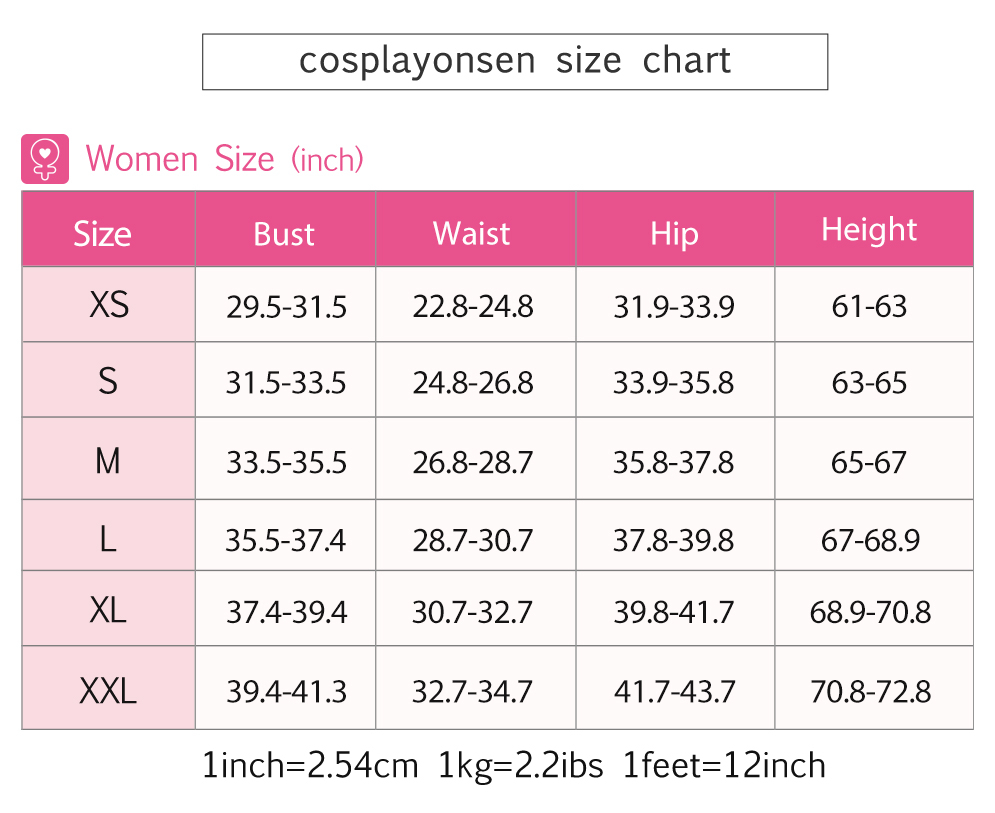Click the M waist value 26.8-28.7

(x=473, y=463)
